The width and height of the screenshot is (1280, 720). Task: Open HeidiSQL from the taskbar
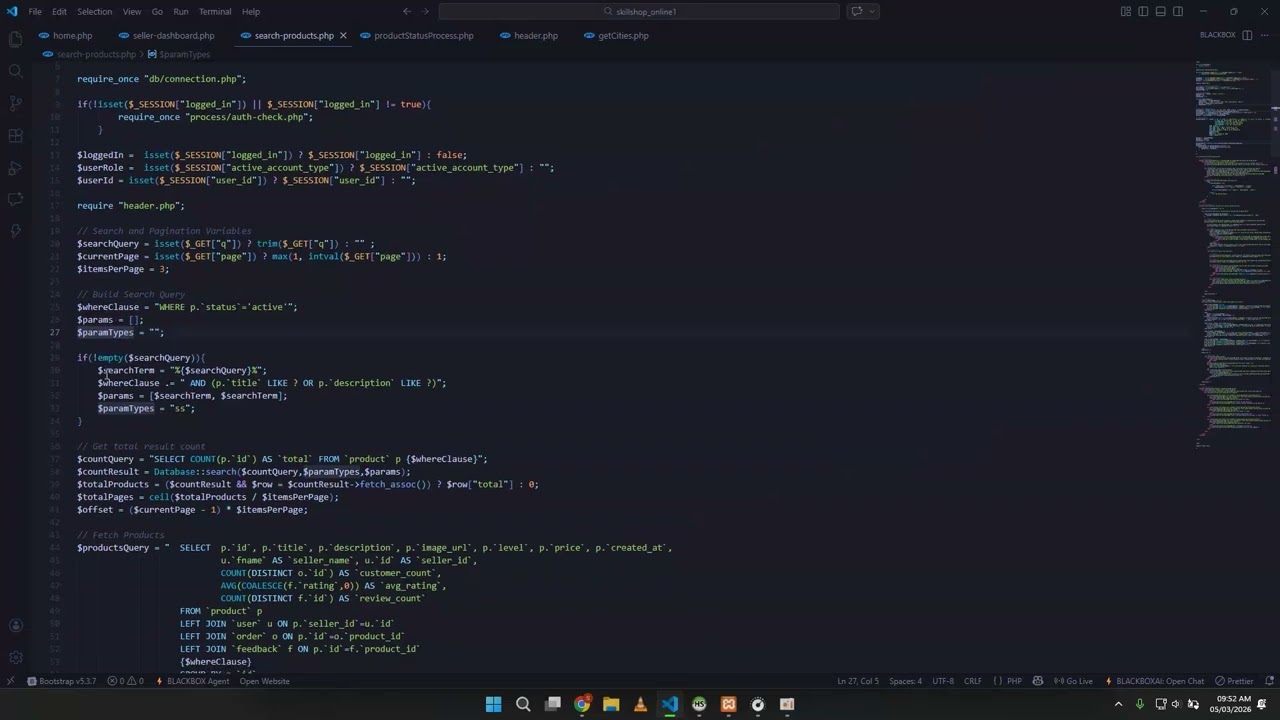click(699, 704)
